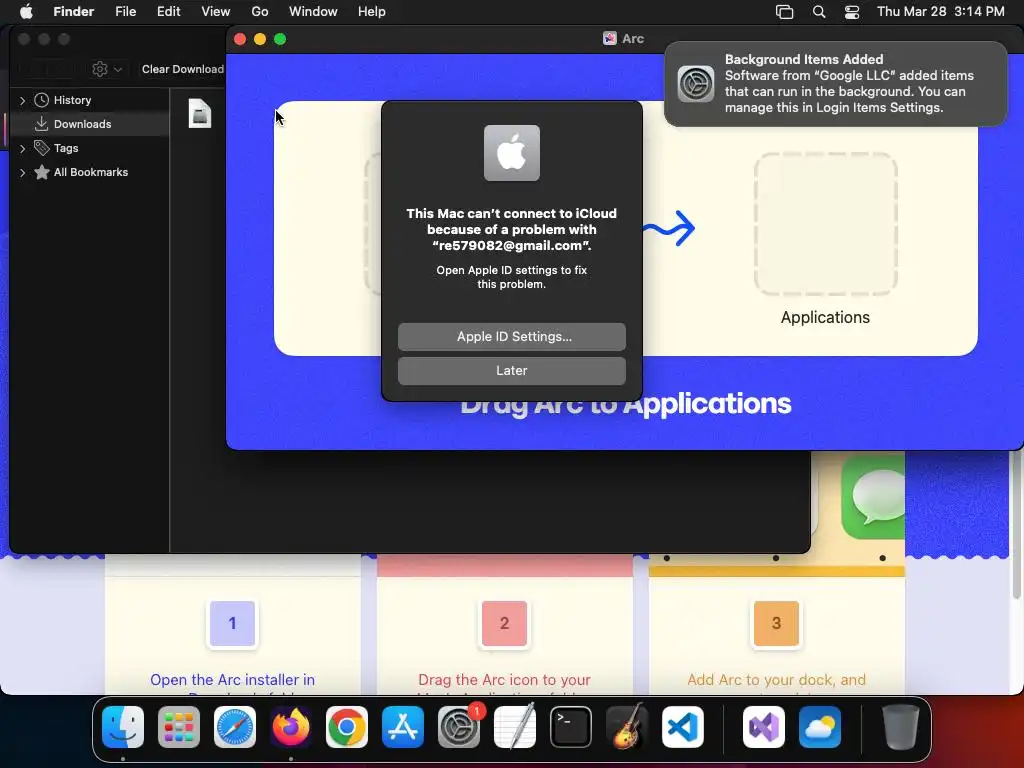Open the Weather app in dock

point(820,727)
